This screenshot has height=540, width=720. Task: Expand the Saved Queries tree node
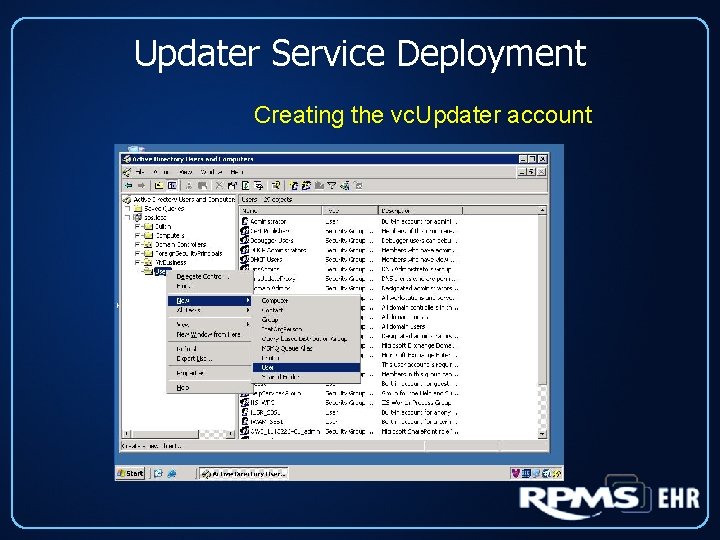(127, 208)
